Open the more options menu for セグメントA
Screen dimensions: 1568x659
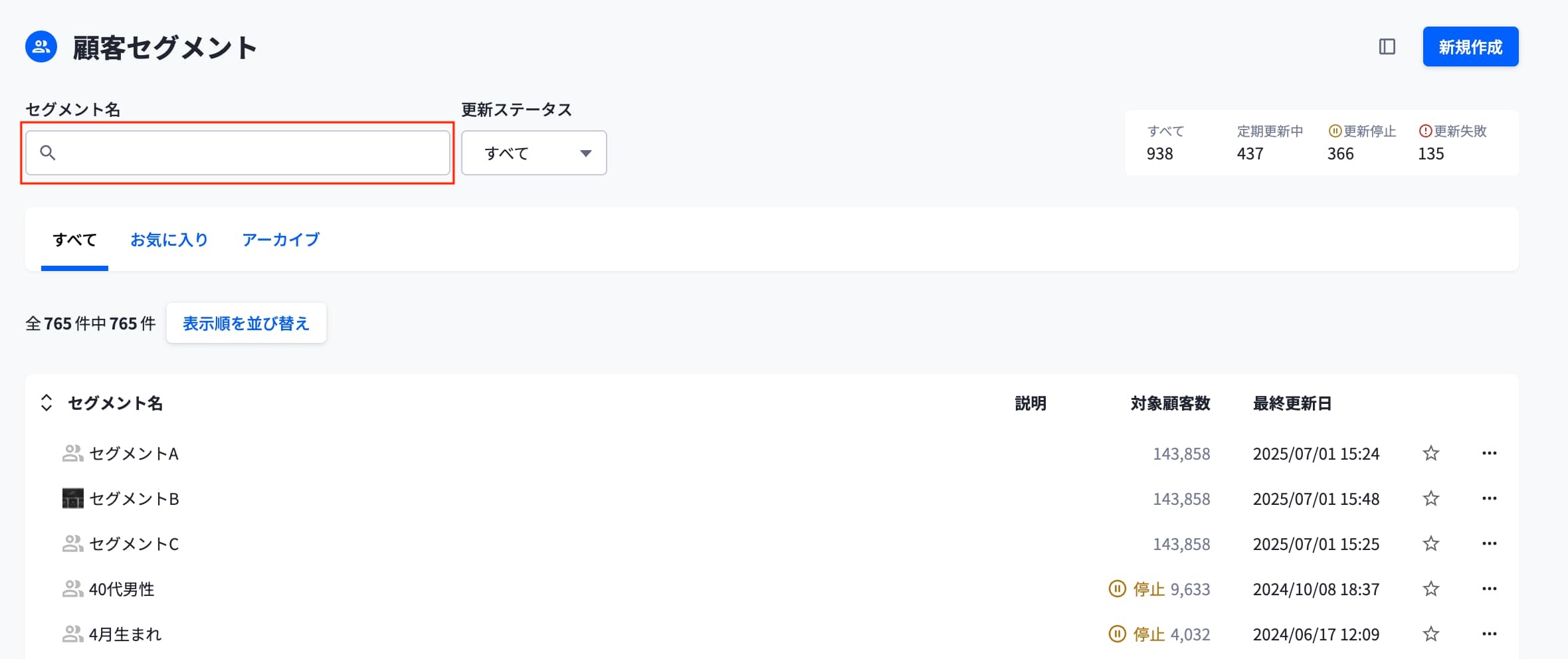1489,453
